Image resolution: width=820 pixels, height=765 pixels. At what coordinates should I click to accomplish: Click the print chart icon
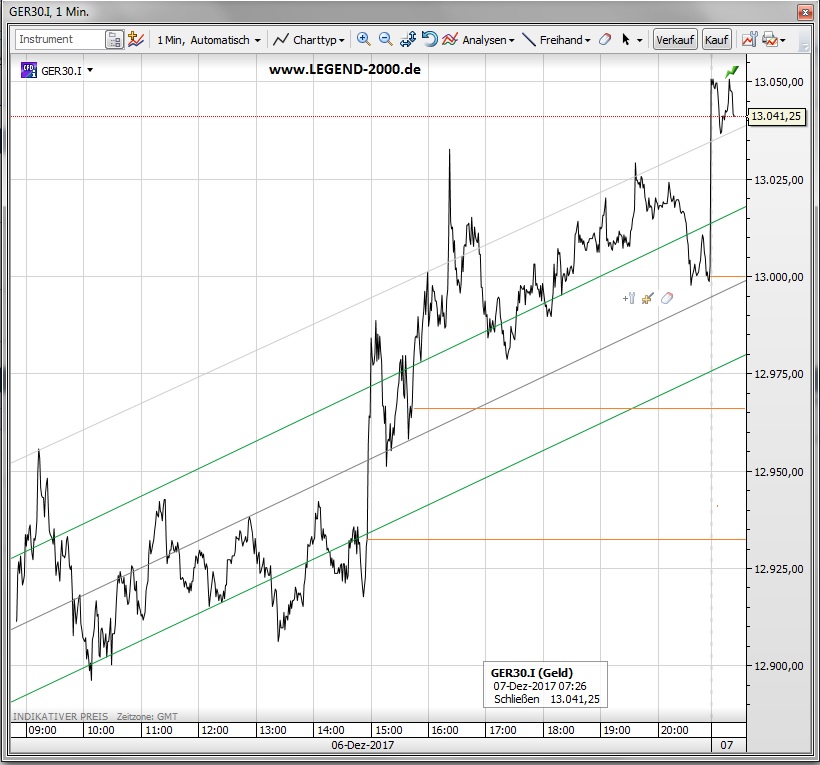click(770, 39)
